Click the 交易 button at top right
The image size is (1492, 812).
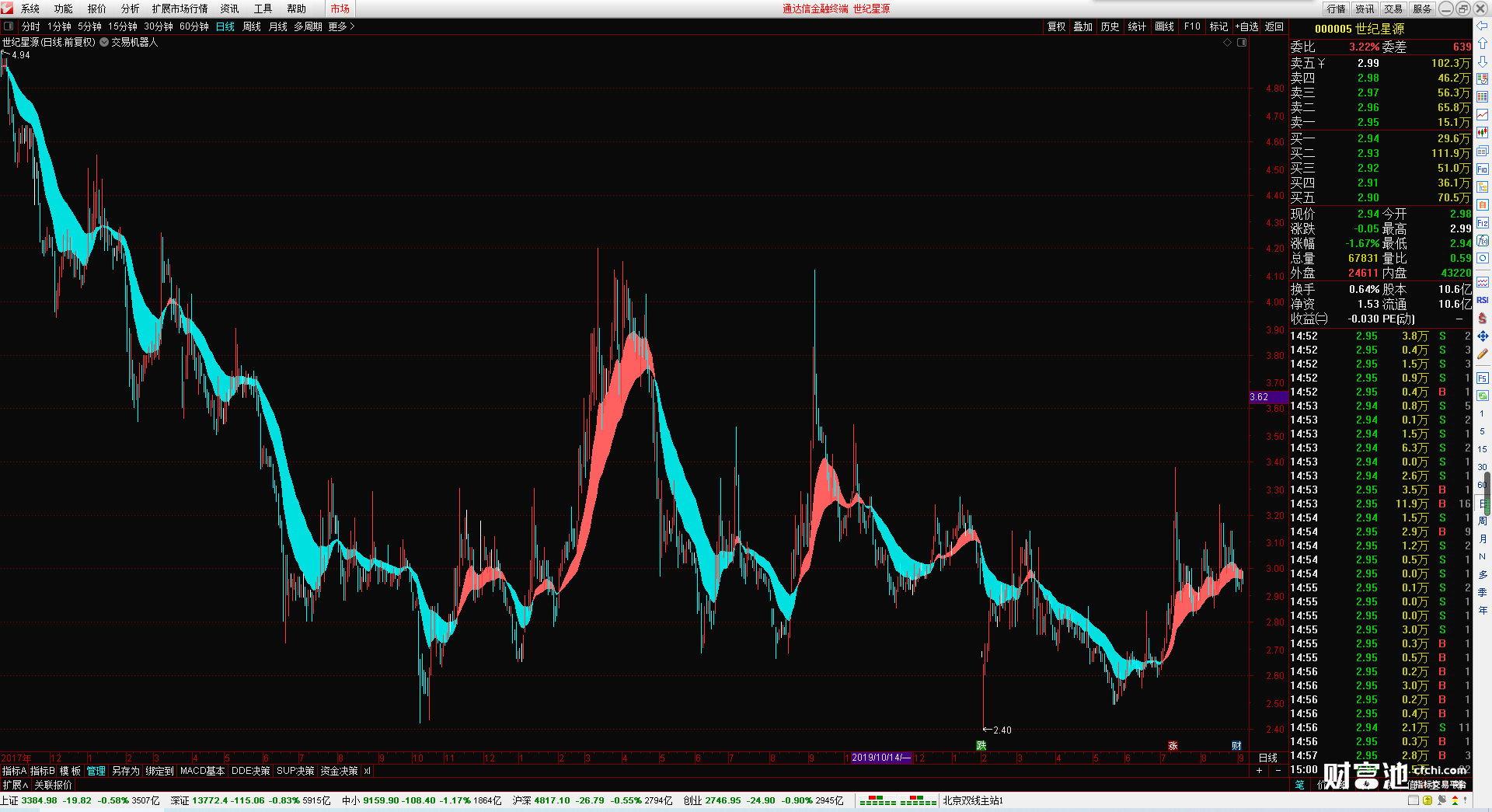(1393, 9)
